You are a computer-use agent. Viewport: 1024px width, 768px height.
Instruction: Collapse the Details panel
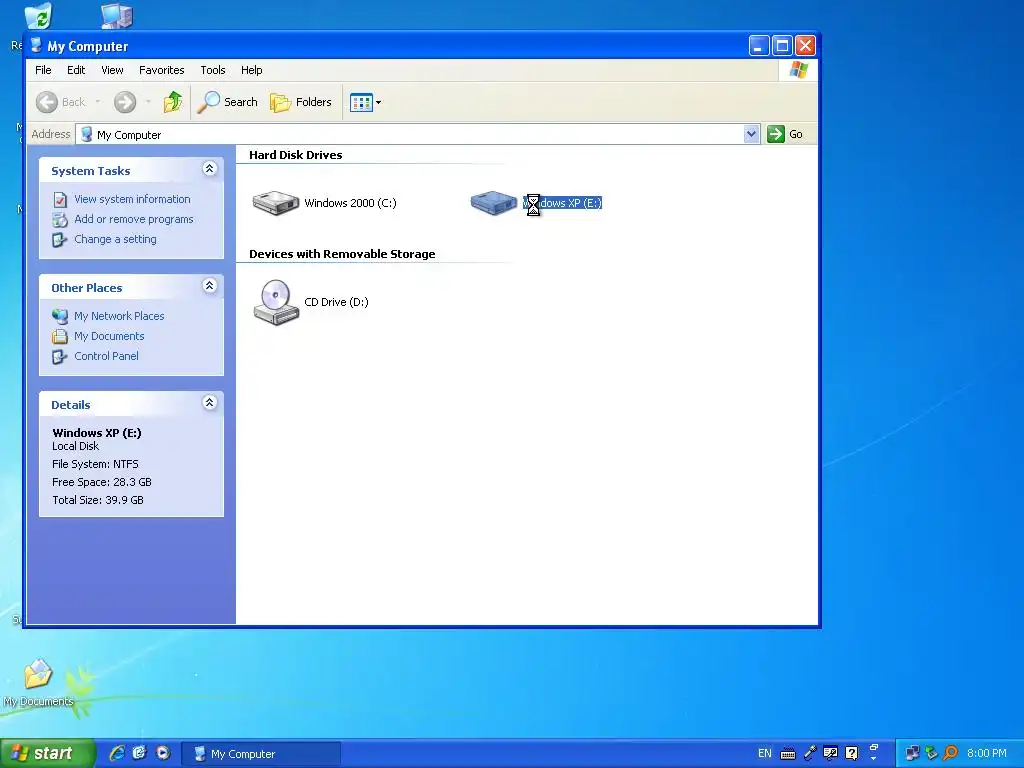click(210, 403)
